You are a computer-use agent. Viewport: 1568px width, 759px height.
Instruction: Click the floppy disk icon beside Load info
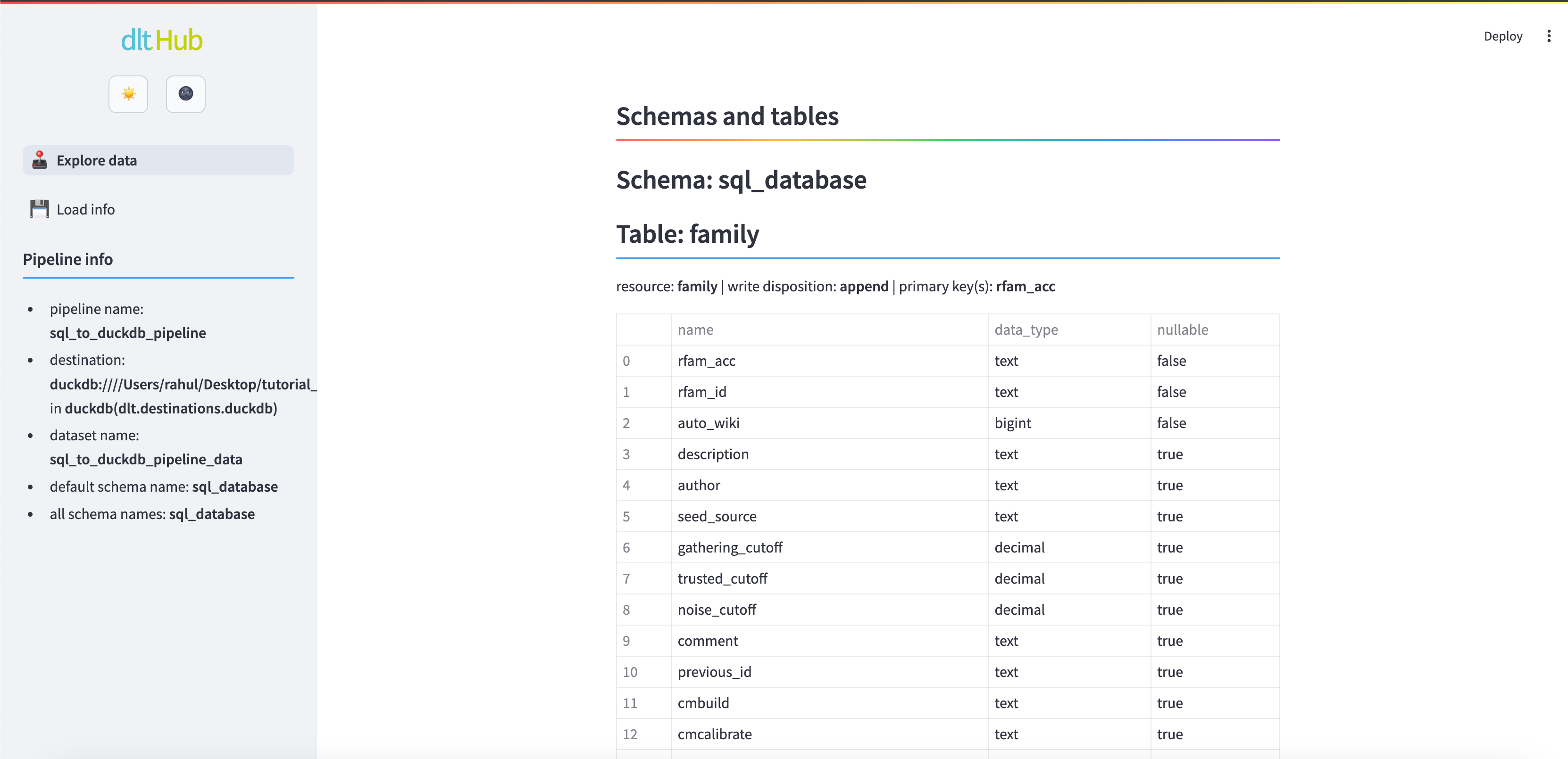click(x=39, y=208)
